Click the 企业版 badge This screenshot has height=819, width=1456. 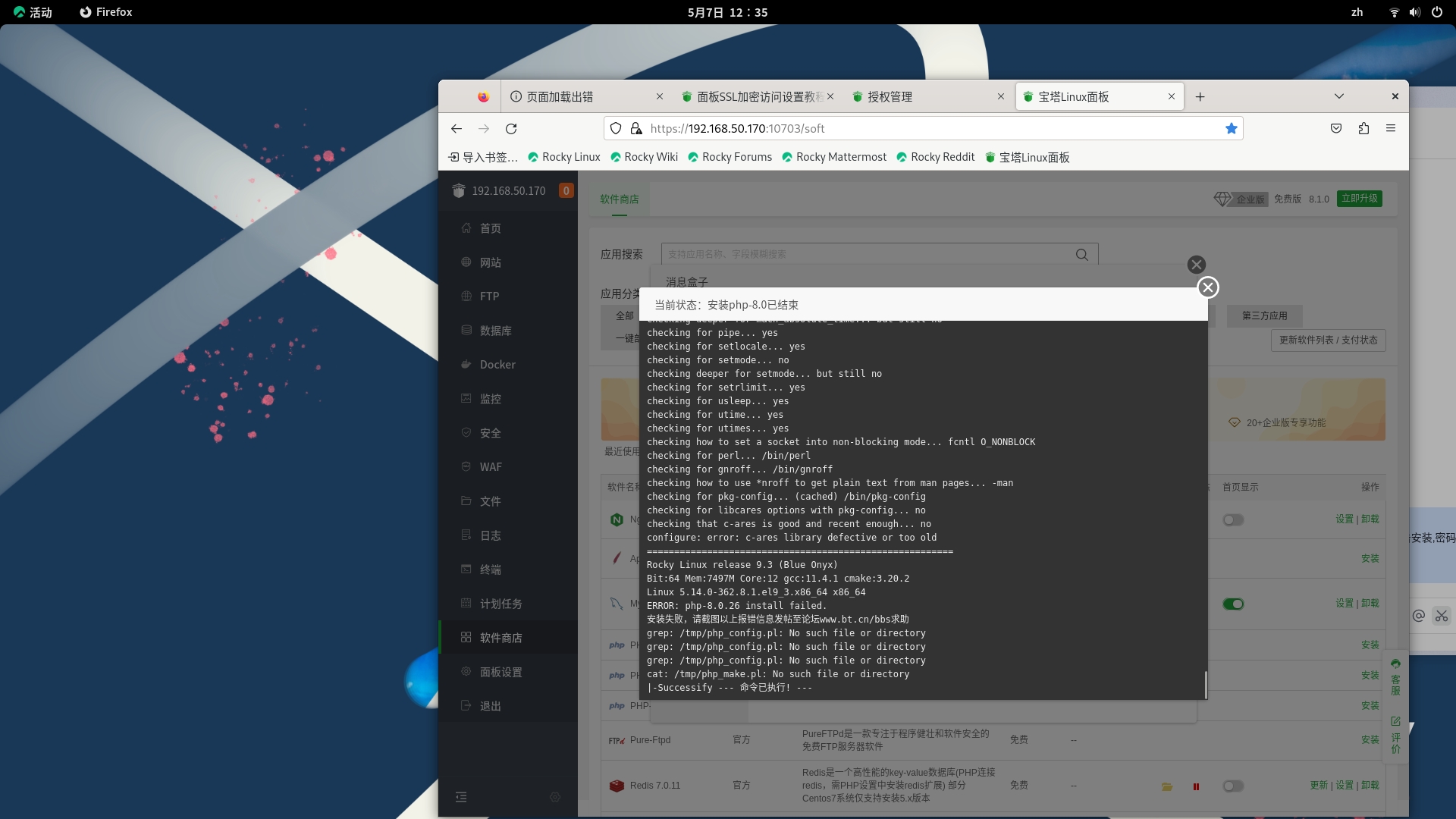[x=1241, y=199]
